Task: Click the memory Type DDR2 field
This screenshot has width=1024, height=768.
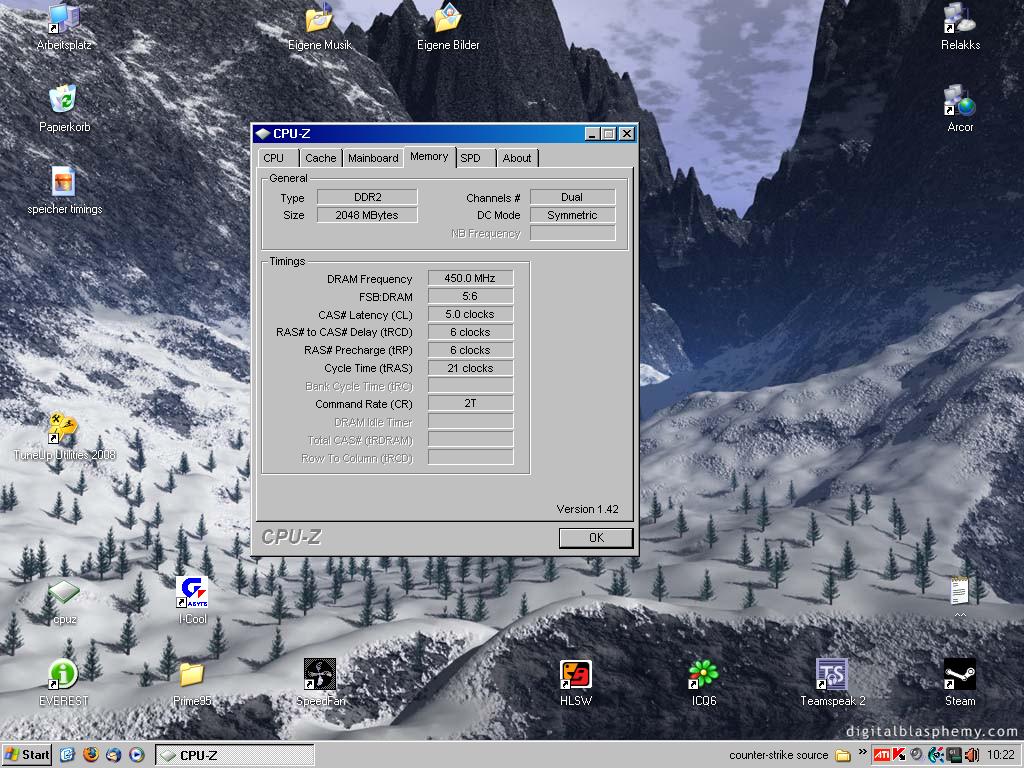Action: [x=367, y=197]
